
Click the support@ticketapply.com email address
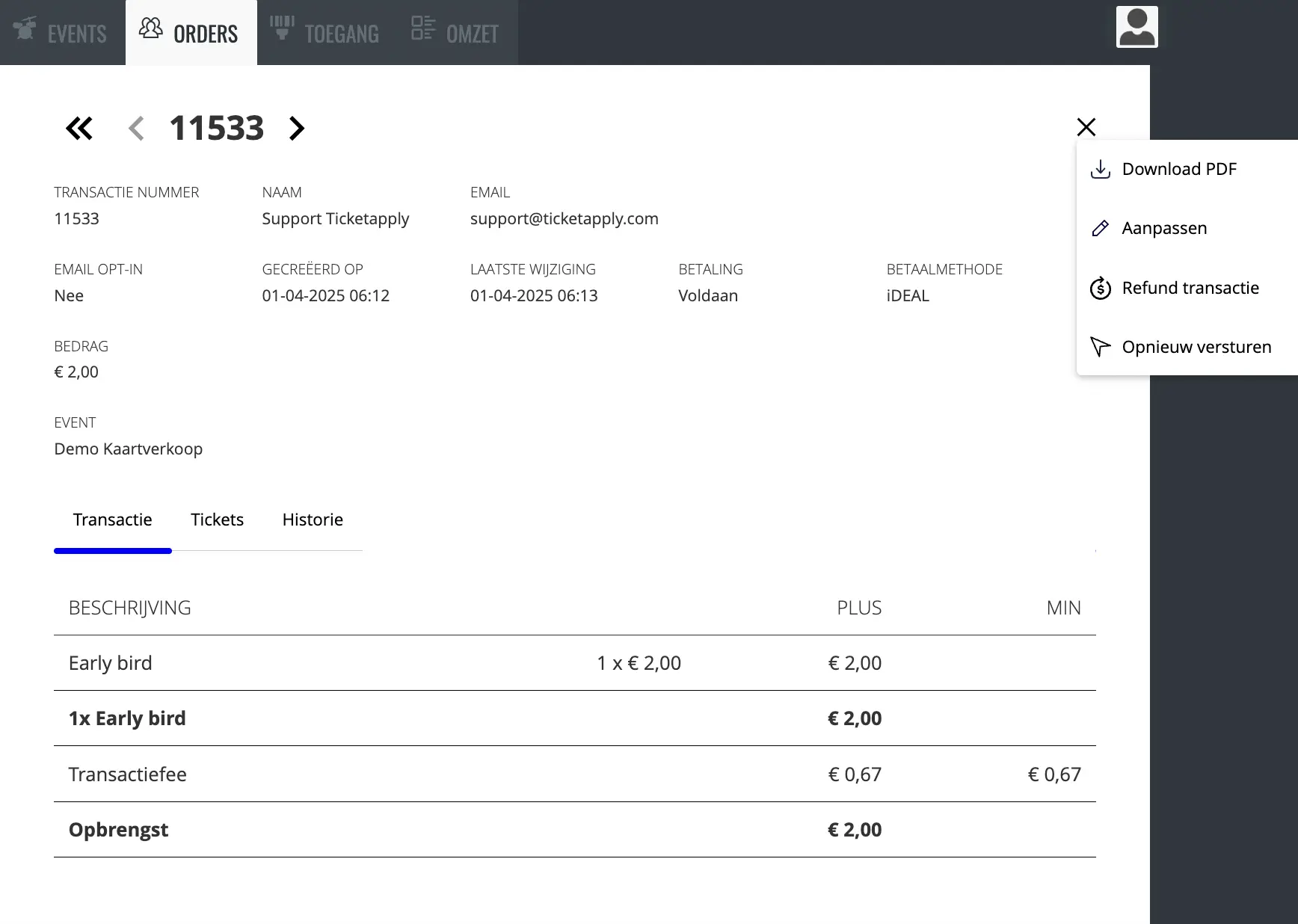click(x=564, y=218)
